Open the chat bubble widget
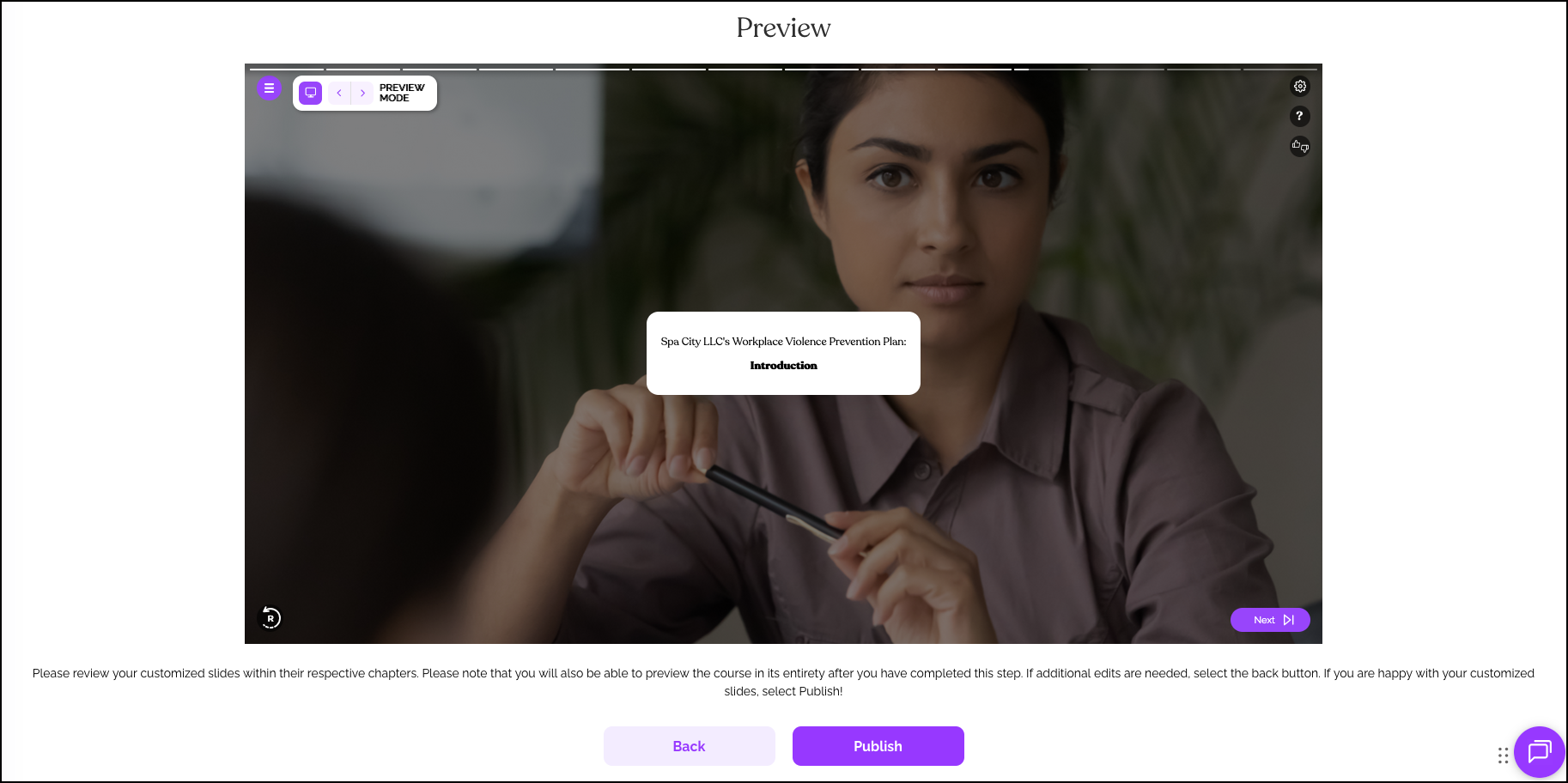The width and height of the screenshot is (1568, 783). (1539, 752)
